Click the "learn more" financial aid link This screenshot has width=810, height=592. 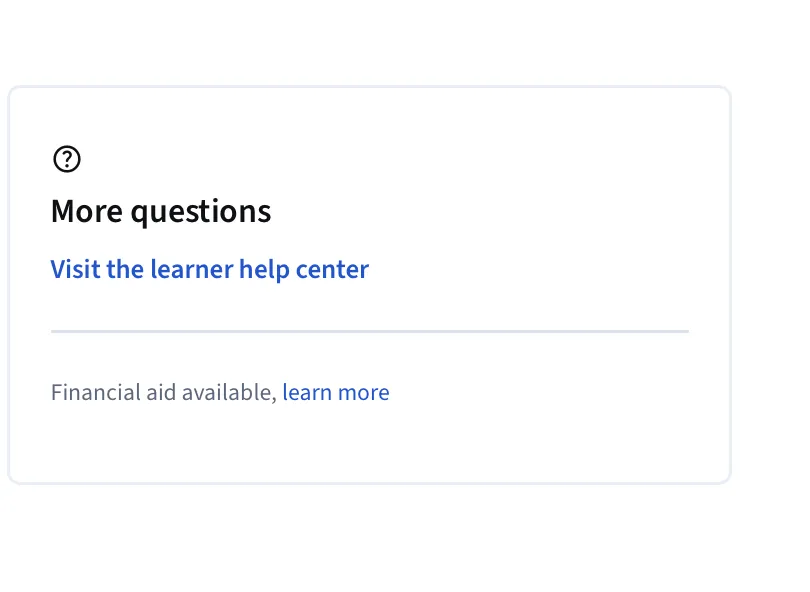click(x=336, y=392)
